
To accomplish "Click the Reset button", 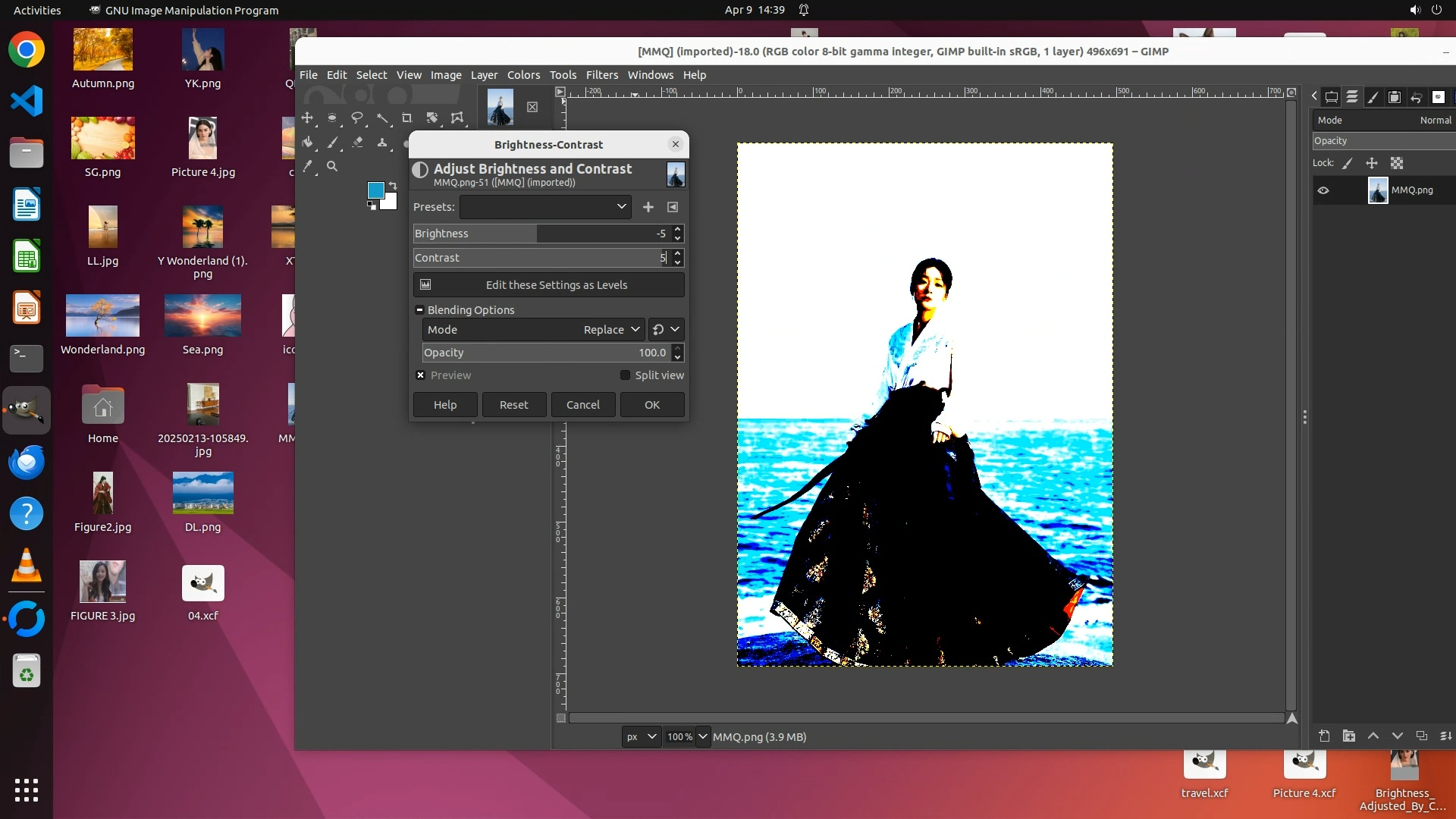I will coord(513,405).
